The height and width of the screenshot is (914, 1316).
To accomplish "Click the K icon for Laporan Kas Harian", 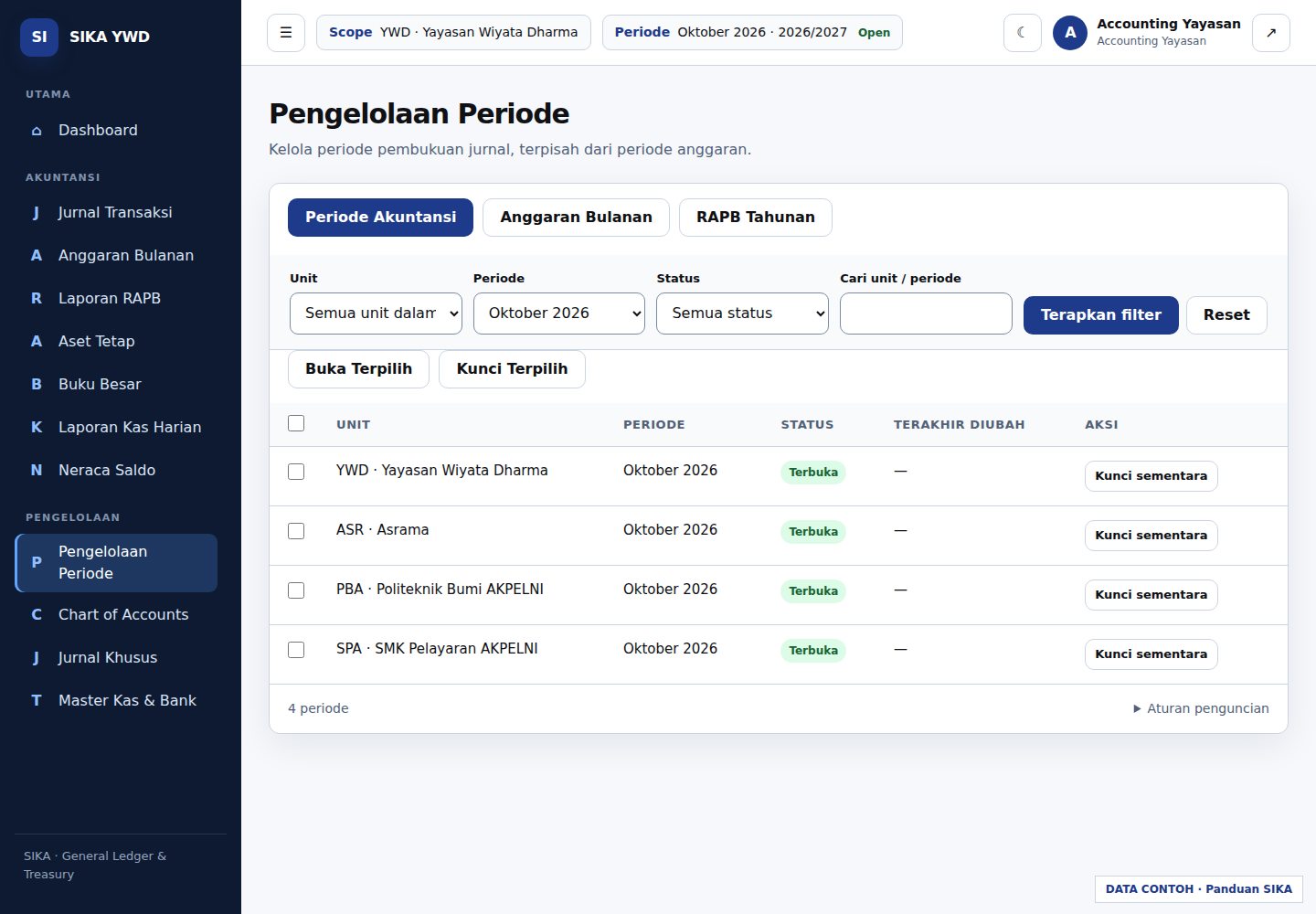I will tap(37, 428).
